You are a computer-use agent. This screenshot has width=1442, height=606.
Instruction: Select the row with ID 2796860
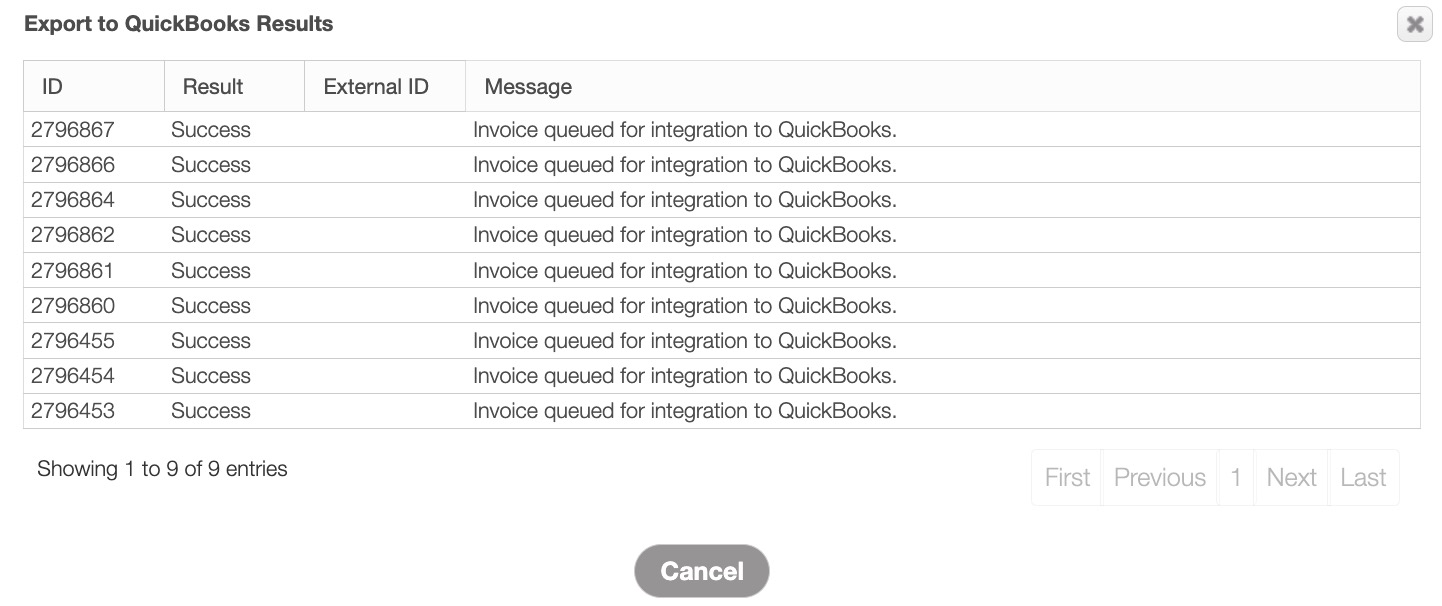(x=73, y=306)
